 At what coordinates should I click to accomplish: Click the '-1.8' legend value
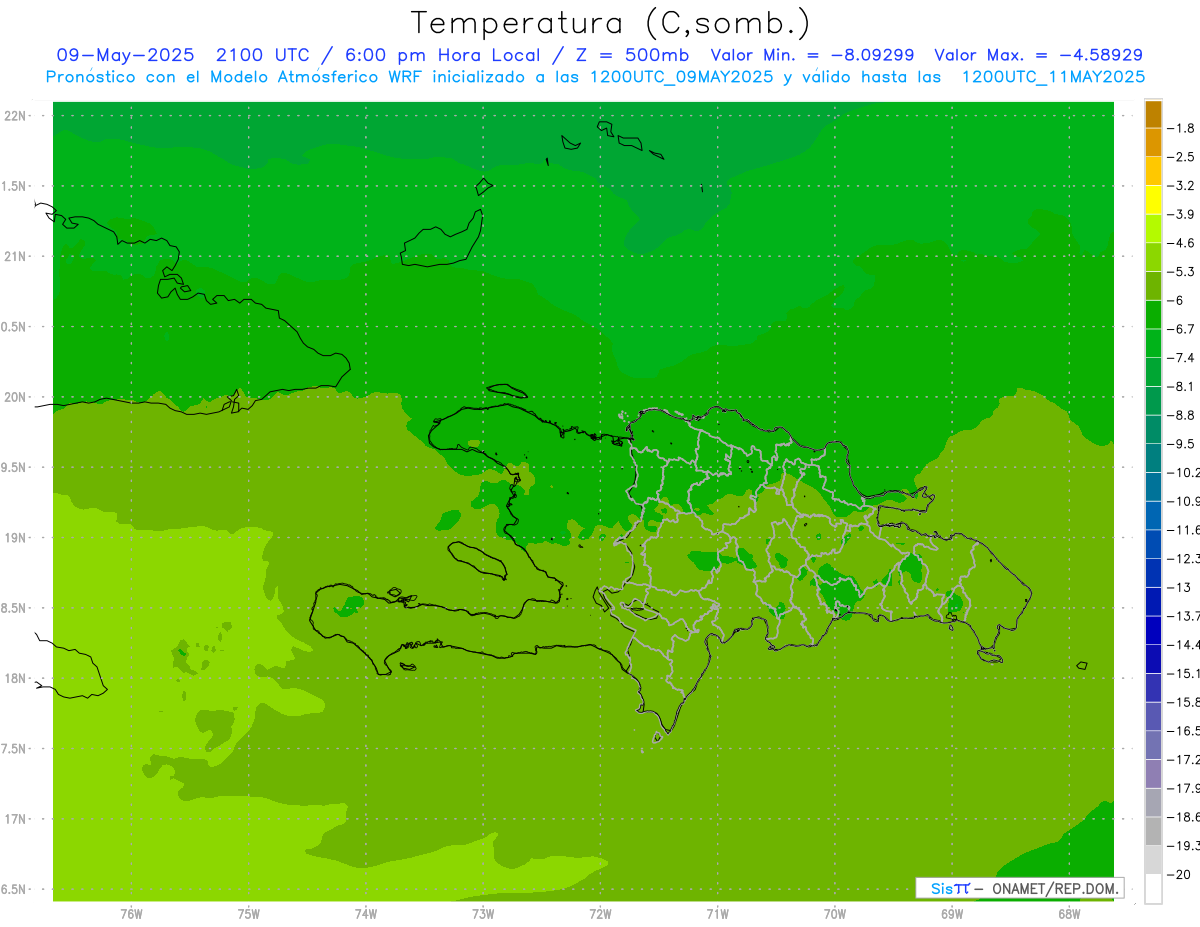click(1181, 128)
